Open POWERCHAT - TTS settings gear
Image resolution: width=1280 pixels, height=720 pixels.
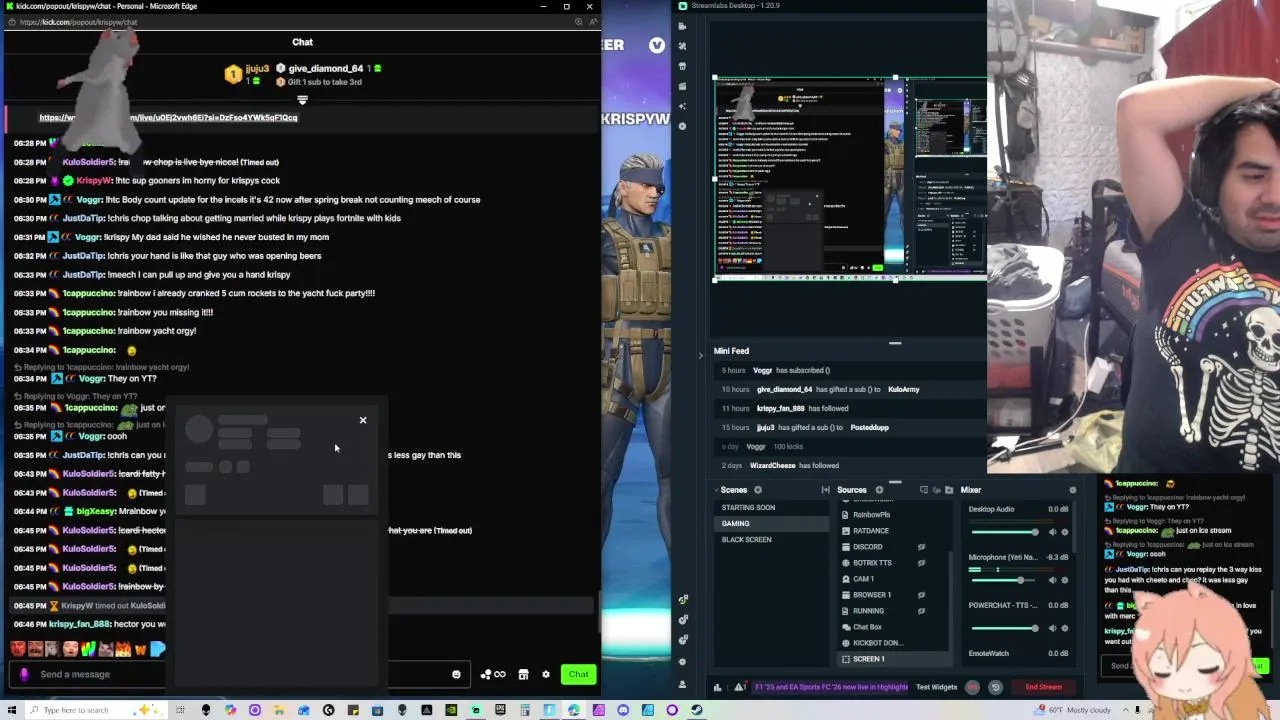tap(1064, 628)
